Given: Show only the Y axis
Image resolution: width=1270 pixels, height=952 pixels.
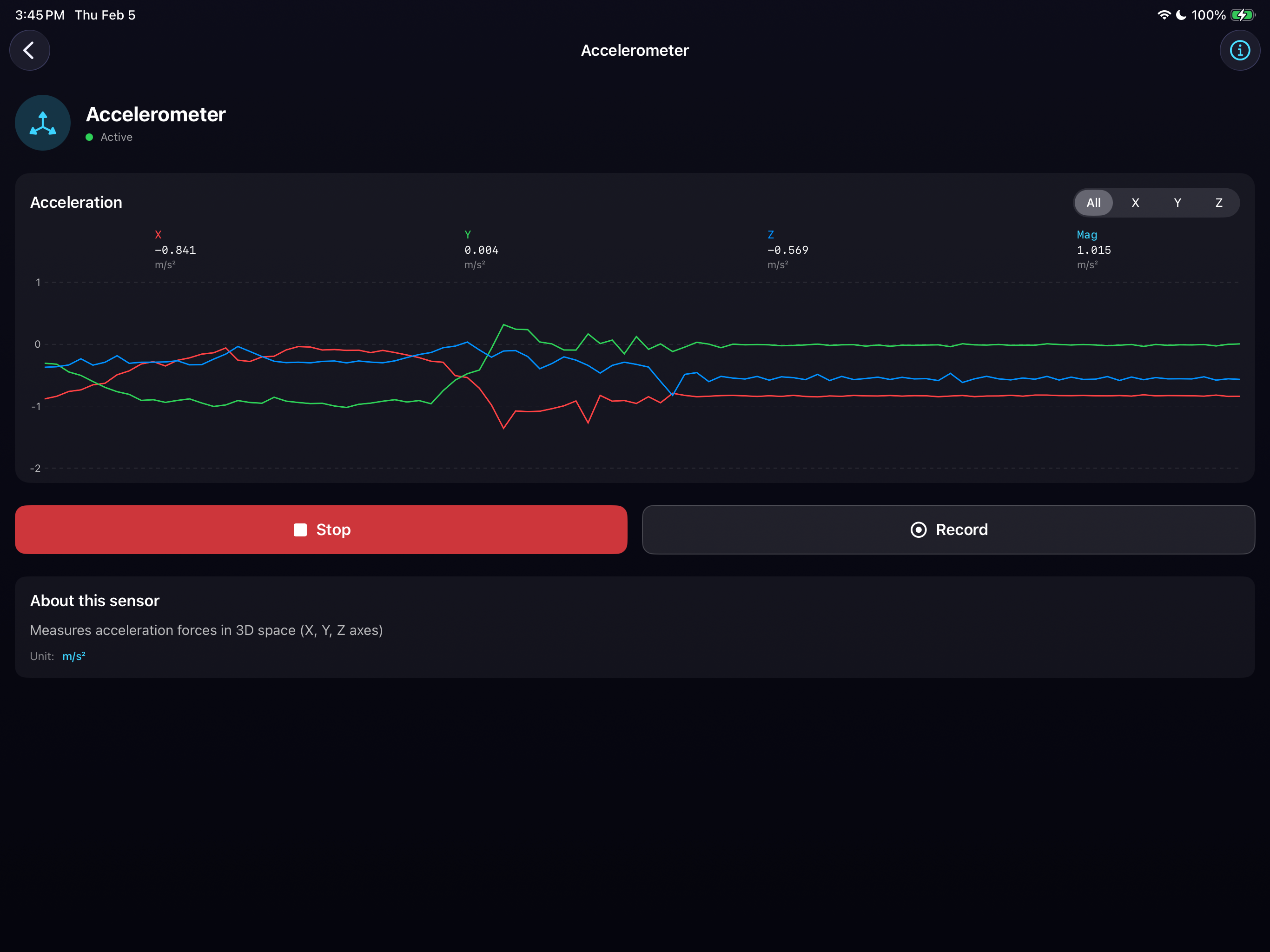Looking at the screenshot, I should pos(1177,203).
